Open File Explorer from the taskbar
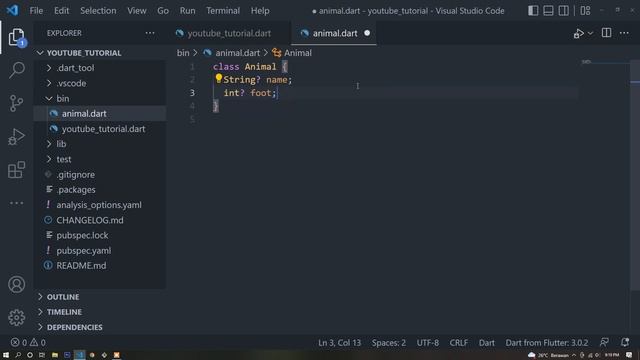Viewport: 640px width, 360px height. pos(55,355)
